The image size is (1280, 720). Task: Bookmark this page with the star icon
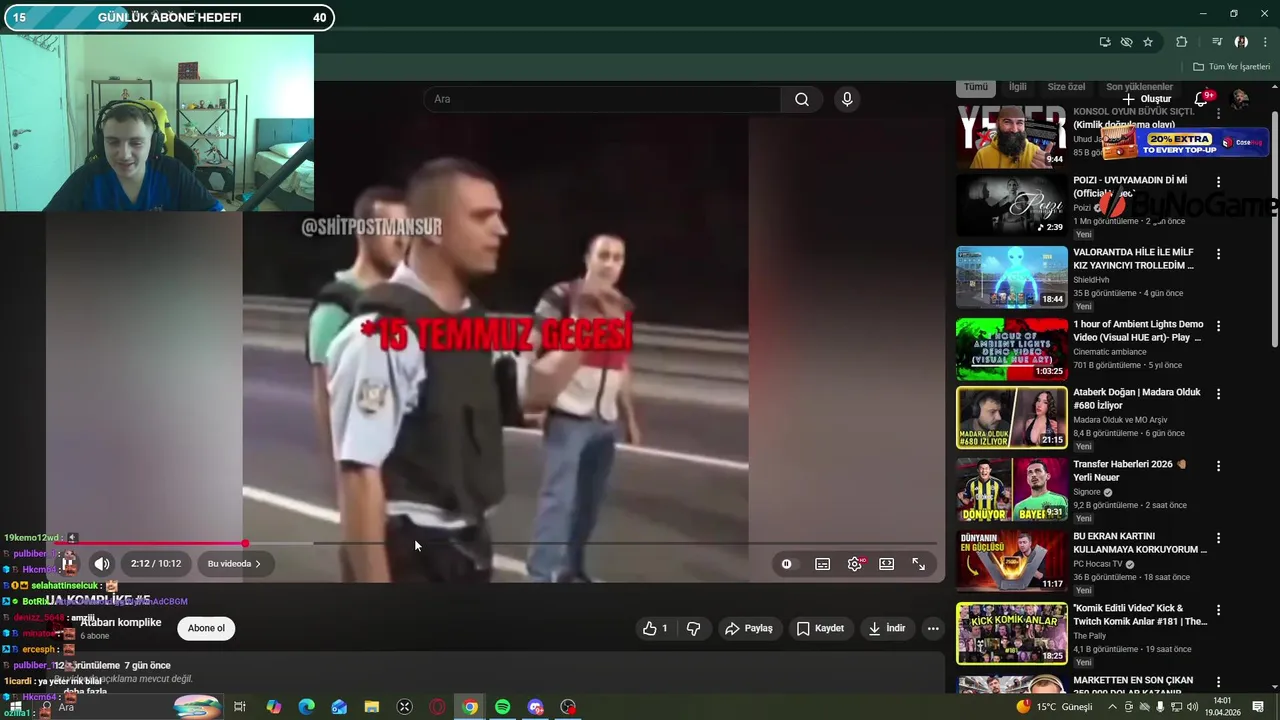coord(1148,42)
